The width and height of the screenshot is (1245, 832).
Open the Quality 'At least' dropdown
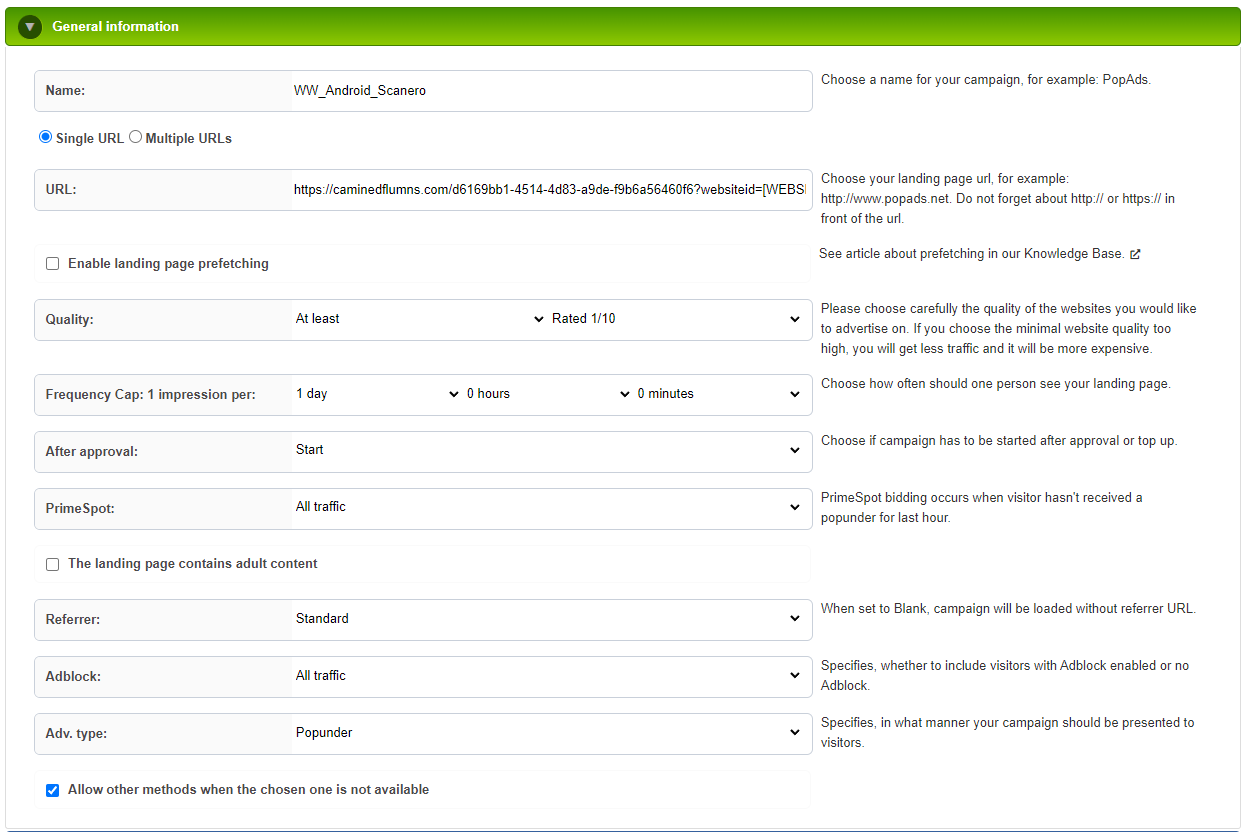420,319
